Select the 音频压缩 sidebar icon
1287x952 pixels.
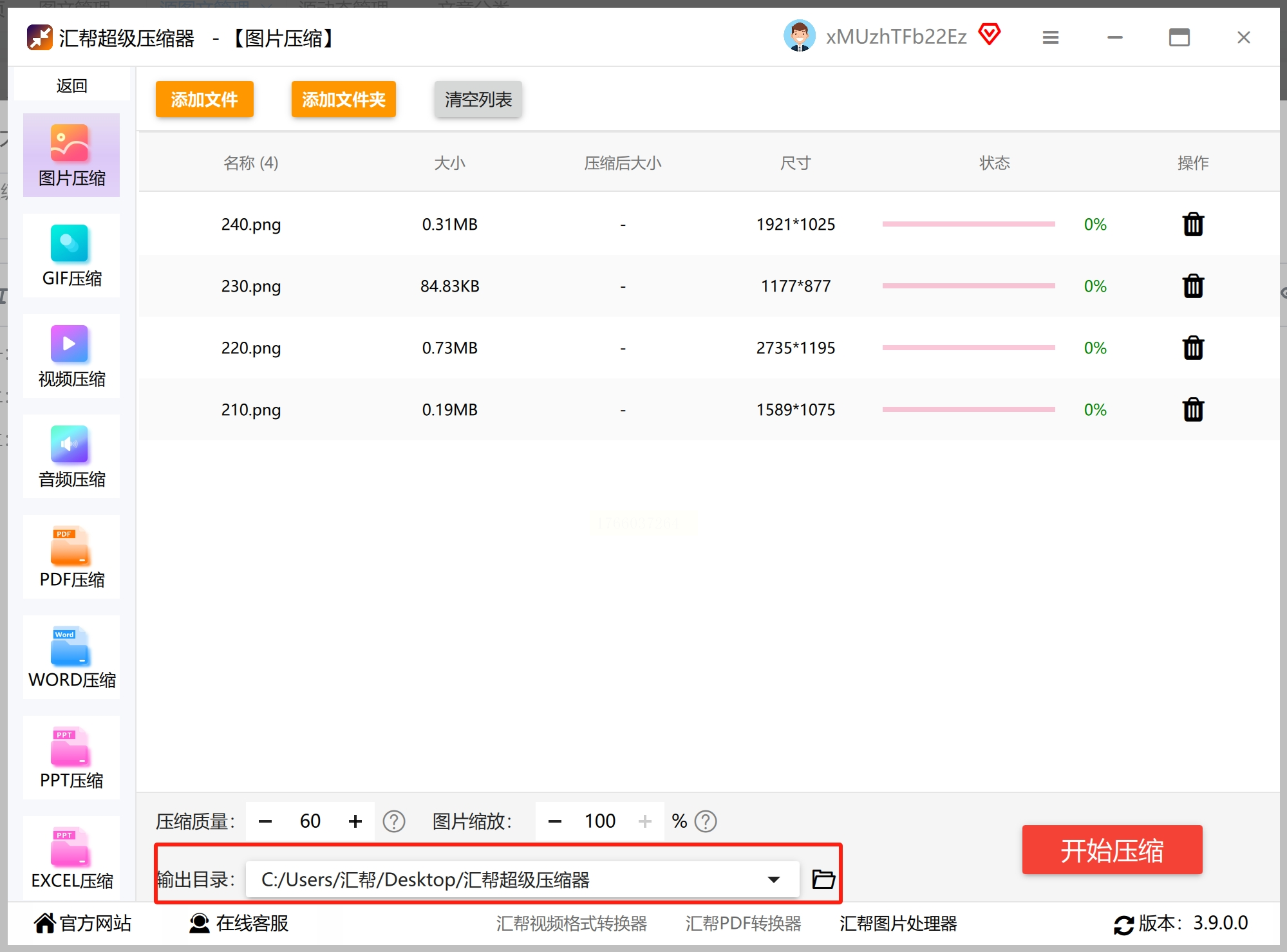point(71,457)
